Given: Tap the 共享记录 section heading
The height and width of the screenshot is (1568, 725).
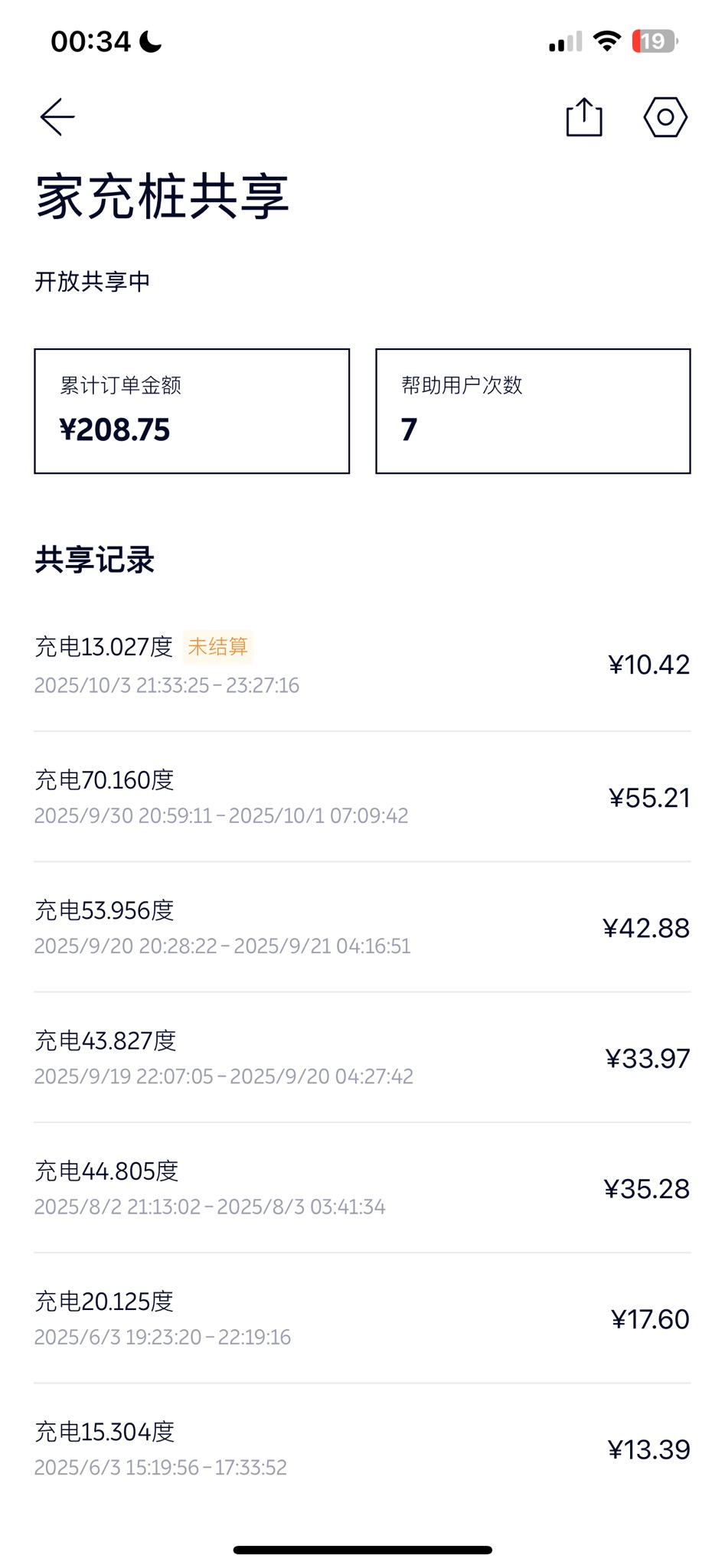Looking at the screenshot, I should (x=95, y=560).
